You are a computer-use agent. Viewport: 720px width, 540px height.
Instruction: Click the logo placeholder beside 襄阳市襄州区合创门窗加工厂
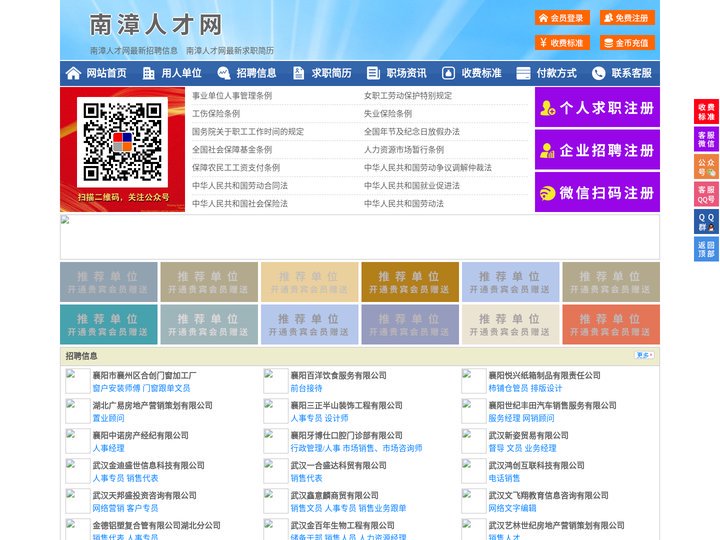click(78, 381)
